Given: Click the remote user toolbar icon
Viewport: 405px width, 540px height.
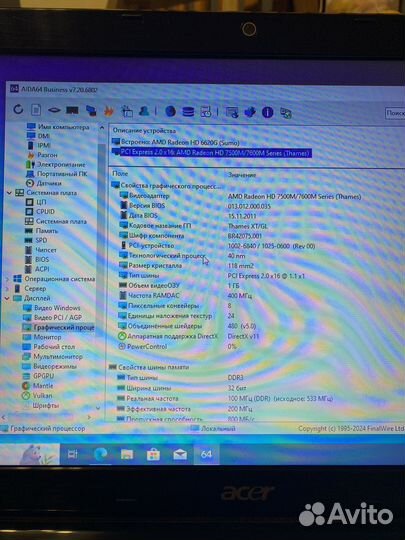Looking at the screenshot, I should click(x=144, y=111).
